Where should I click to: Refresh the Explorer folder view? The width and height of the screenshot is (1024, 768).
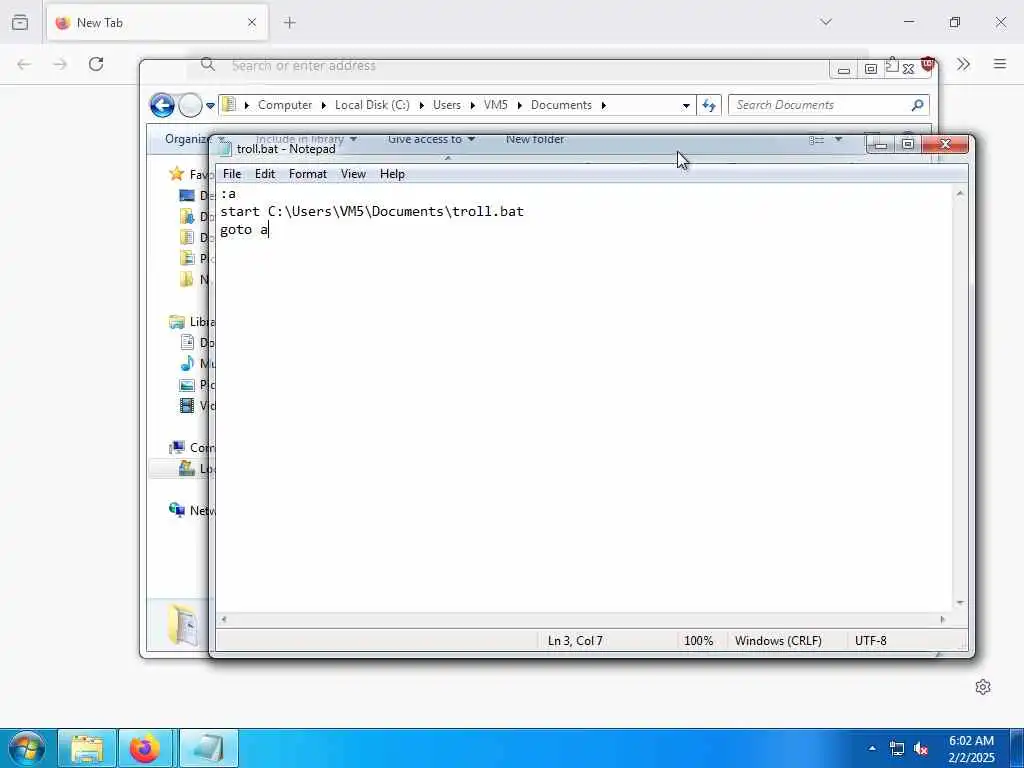709,105
